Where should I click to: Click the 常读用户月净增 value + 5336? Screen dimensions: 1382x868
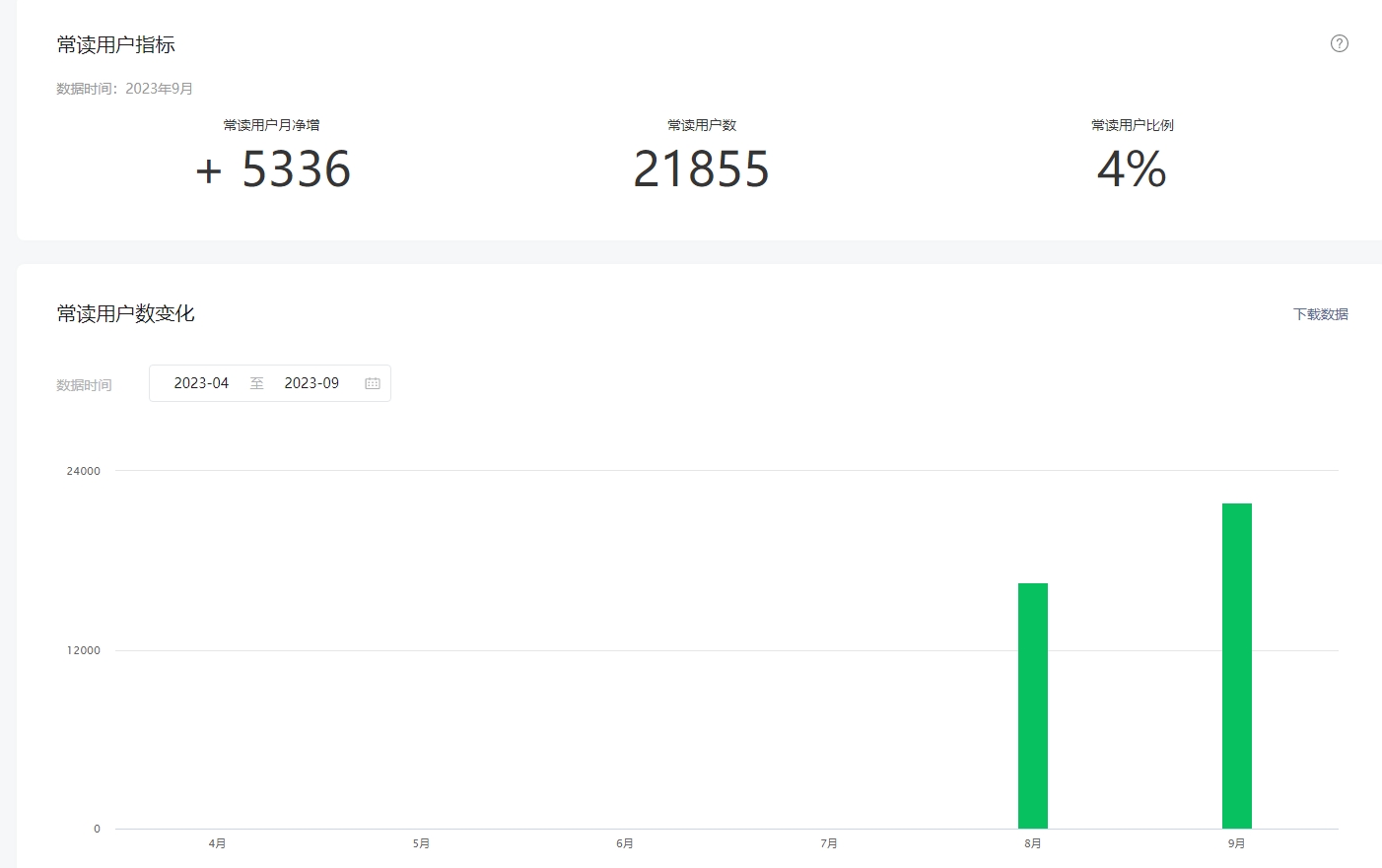(x=273, y=169)
